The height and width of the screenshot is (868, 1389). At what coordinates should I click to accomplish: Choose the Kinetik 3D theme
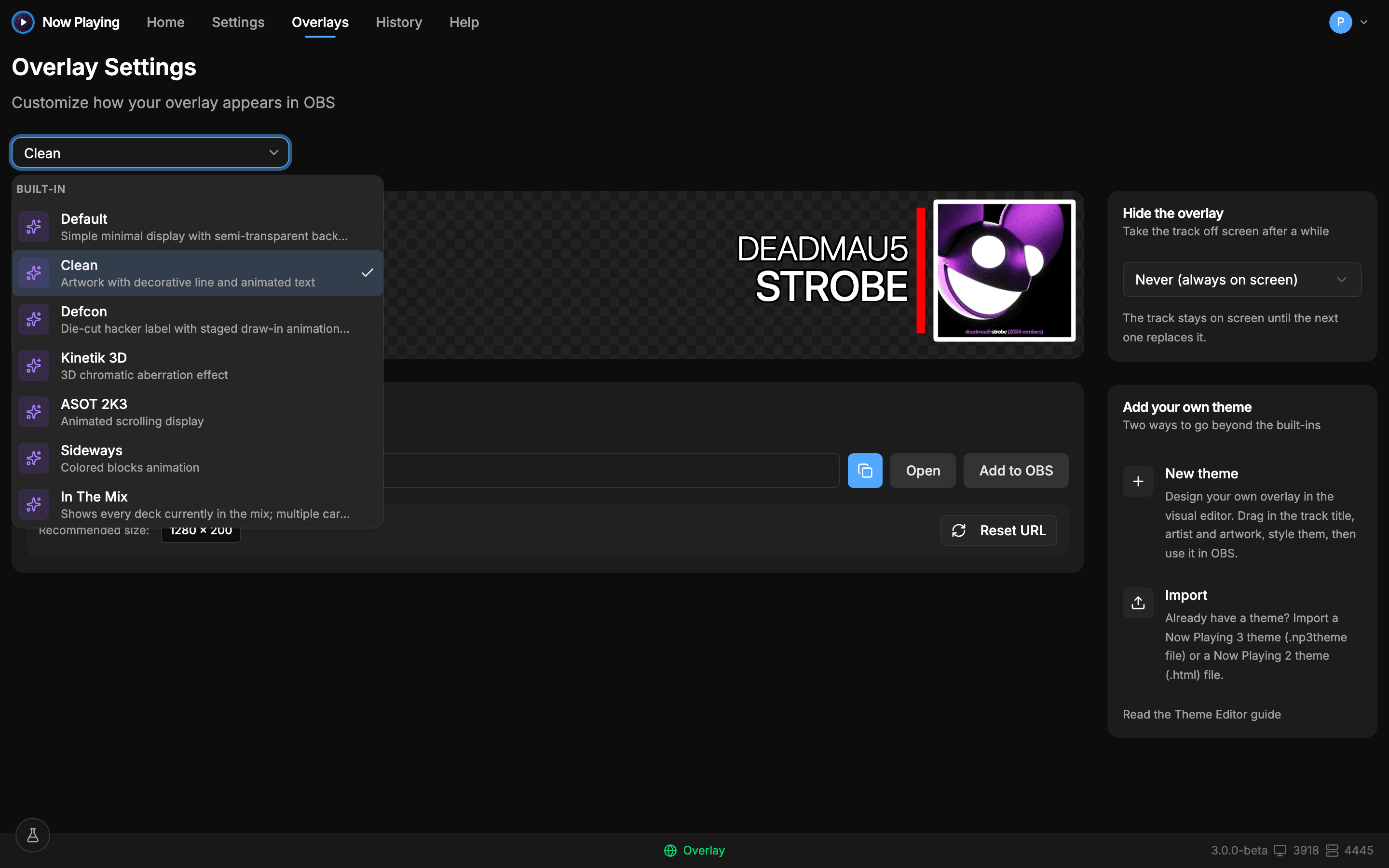pos(197,366)
